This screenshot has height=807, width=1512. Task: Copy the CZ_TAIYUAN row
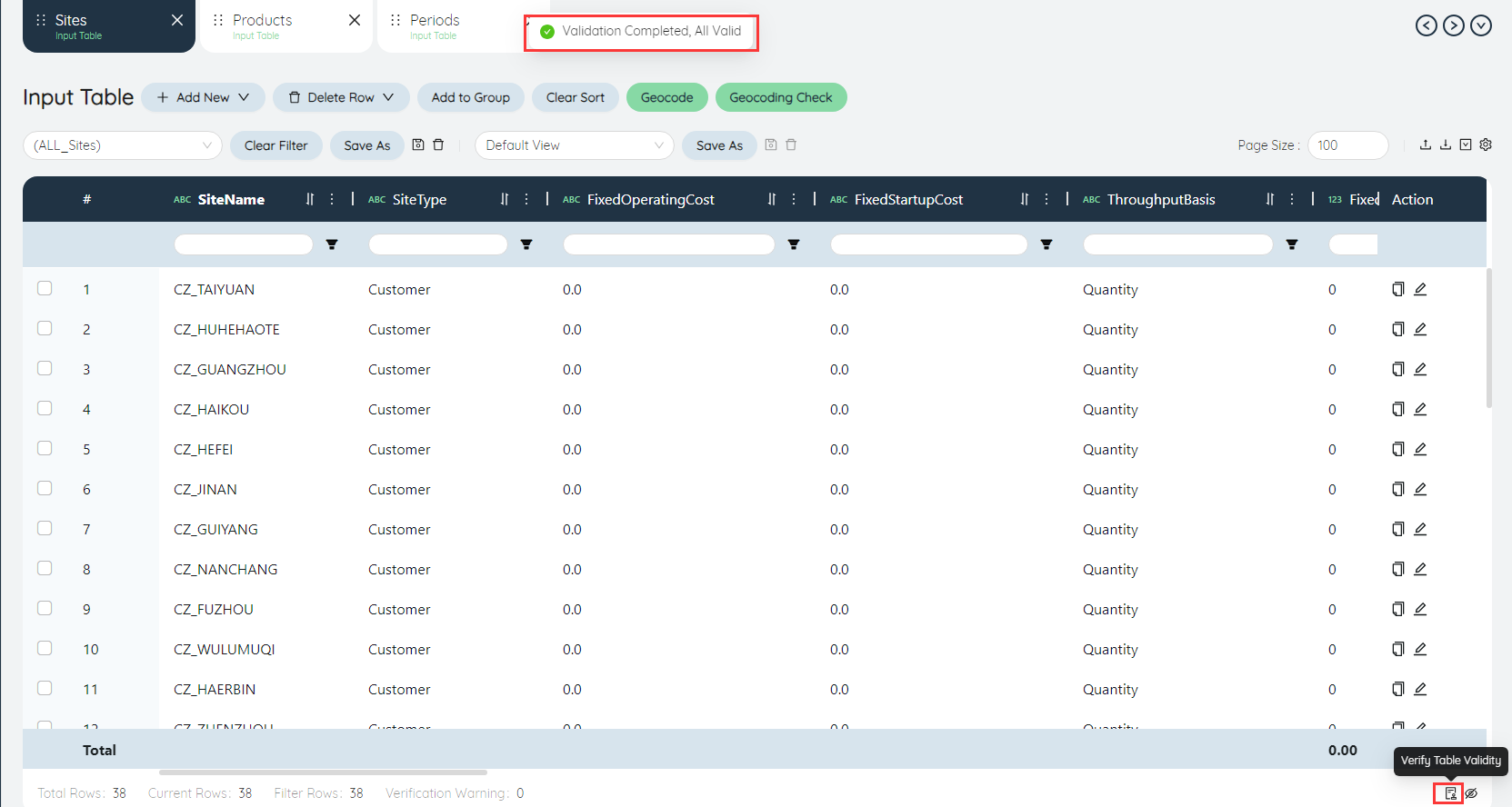click(1398, 289)
